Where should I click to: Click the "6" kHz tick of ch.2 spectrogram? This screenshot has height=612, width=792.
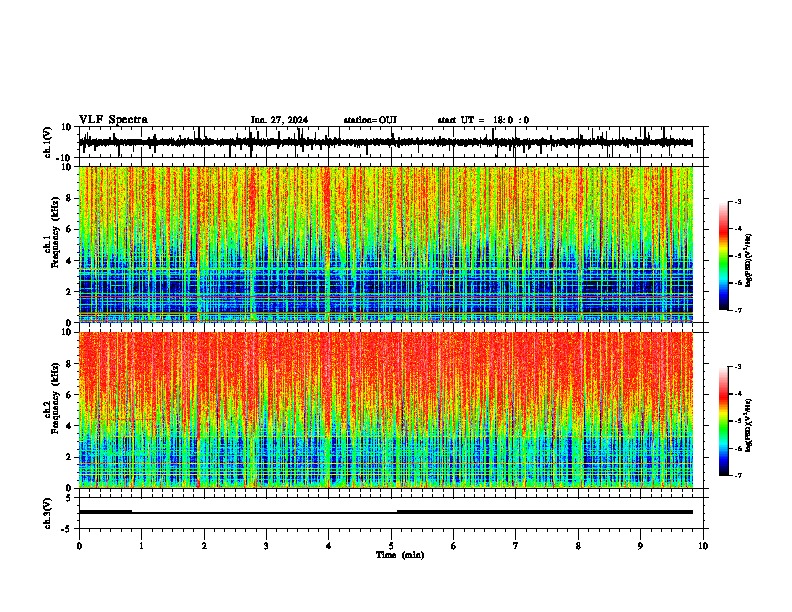tap(69, 395)
